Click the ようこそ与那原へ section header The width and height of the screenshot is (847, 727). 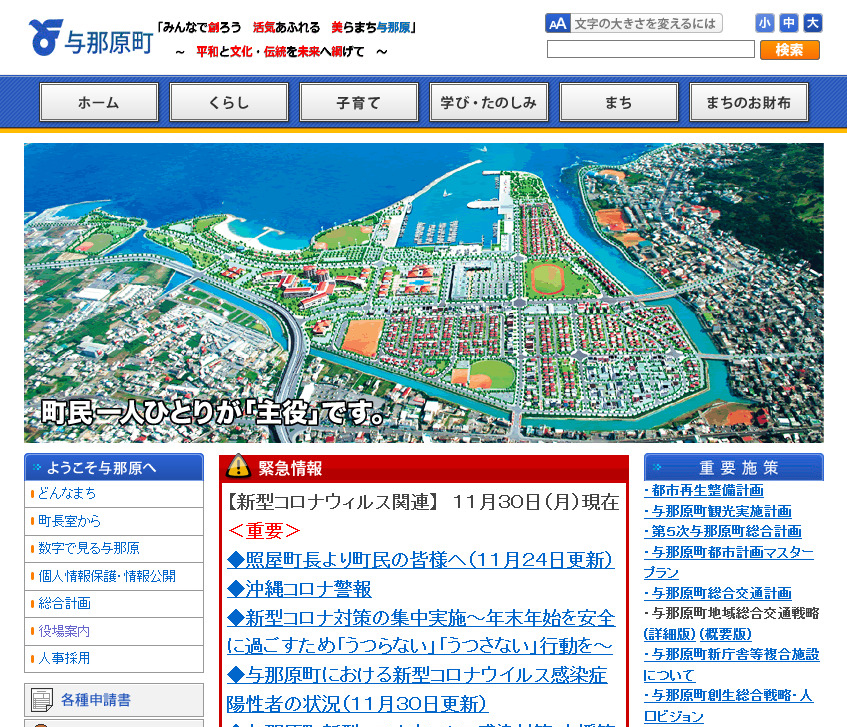pyautogui.click(x=114, y=467)
